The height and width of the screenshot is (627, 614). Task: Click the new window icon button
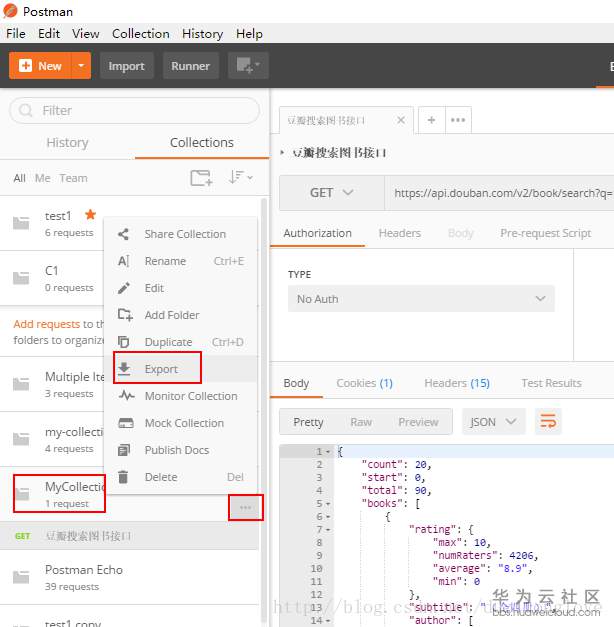[x=248, y=66]
